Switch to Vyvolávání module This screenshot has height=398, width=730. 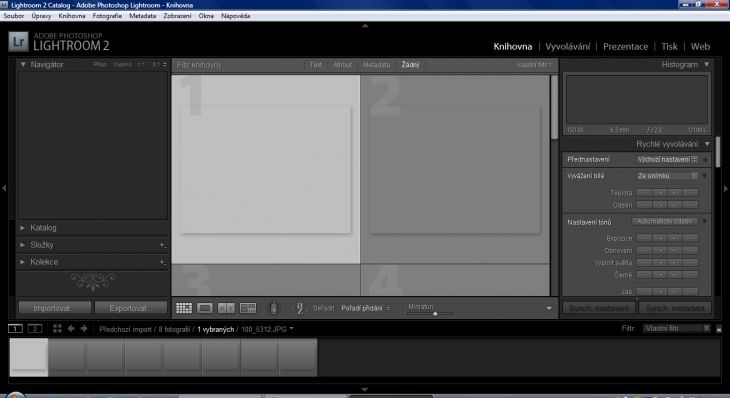pos(568,47)
